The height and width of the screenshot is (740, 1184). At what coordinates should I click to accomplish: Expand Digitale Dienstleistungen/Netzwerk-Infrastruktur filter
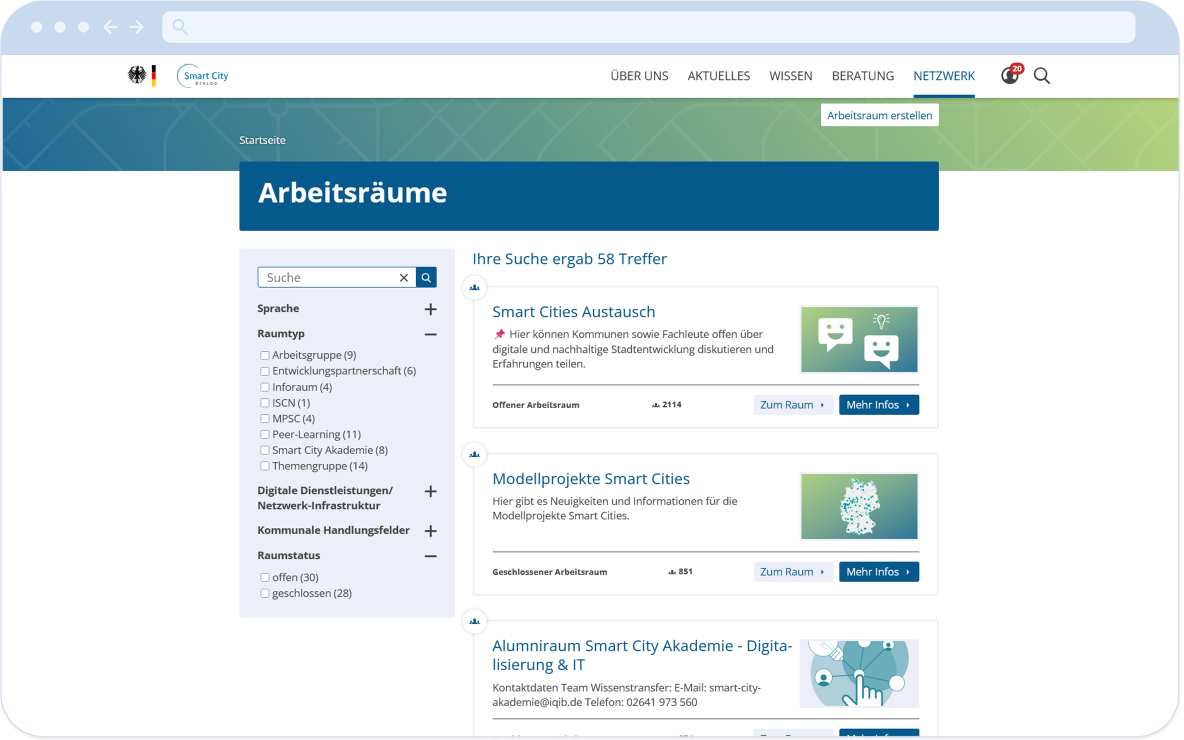pos(430,492)
